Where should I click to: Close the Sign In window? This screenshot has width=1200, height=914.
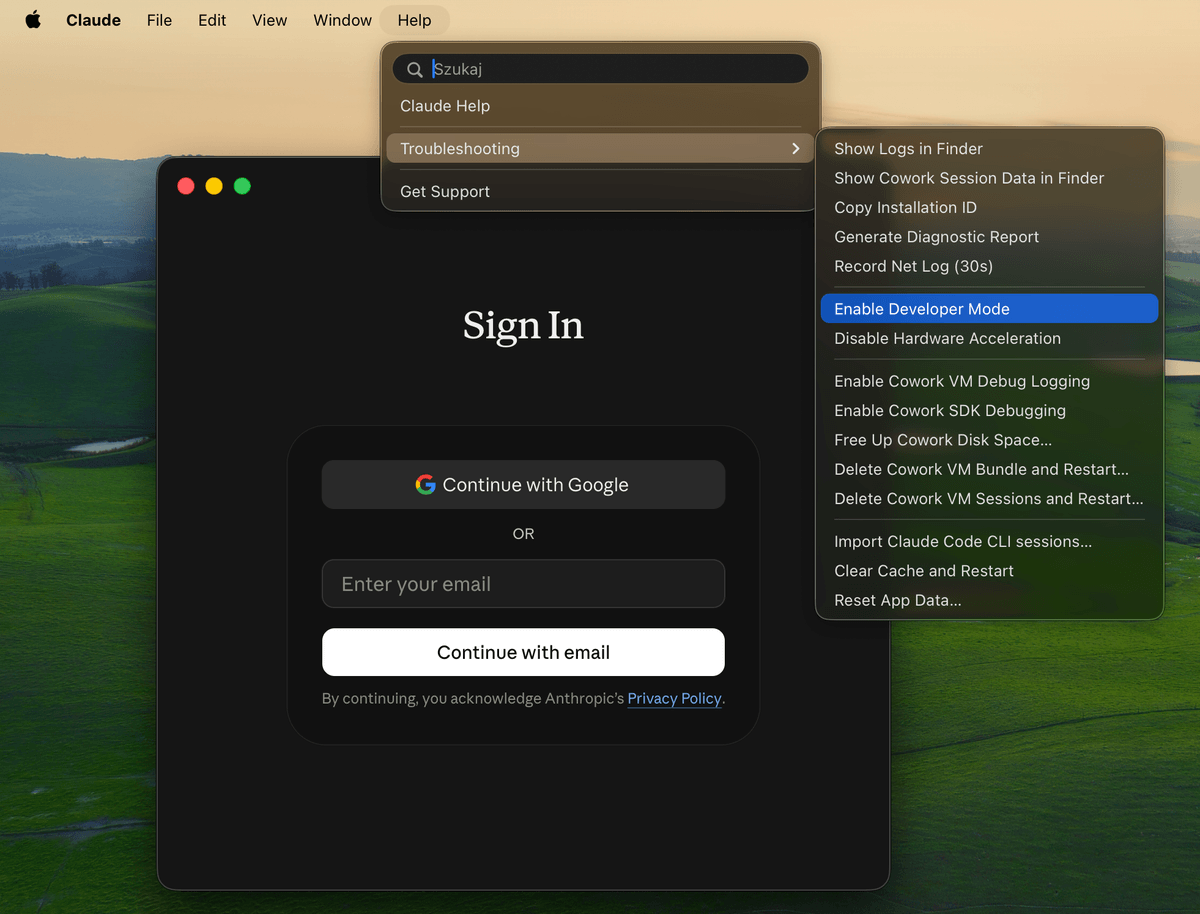click(x=186, y=186)
